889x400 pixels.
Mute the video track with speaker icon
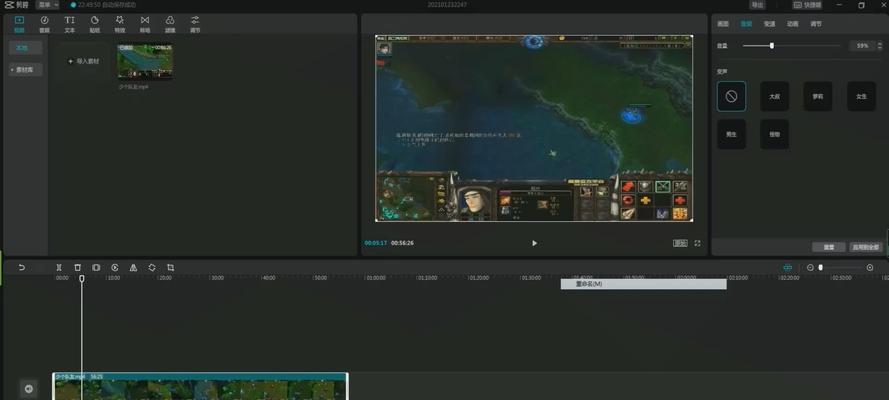[x=28, y=389]
